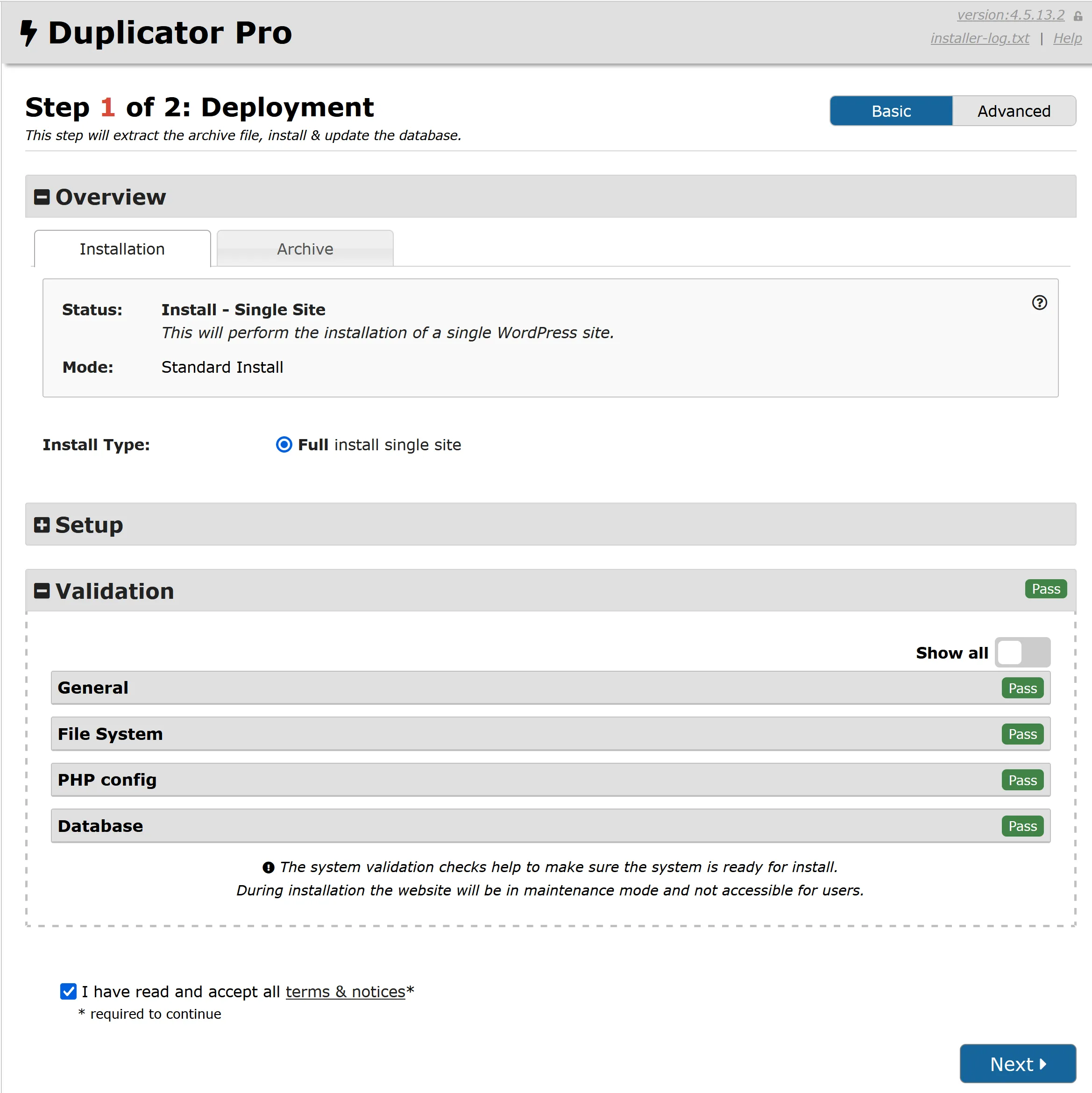Click the green Pass badge on Validation header
Image resolution: width=1092 pixels, height=1093 pixels.
[1046, 589]
